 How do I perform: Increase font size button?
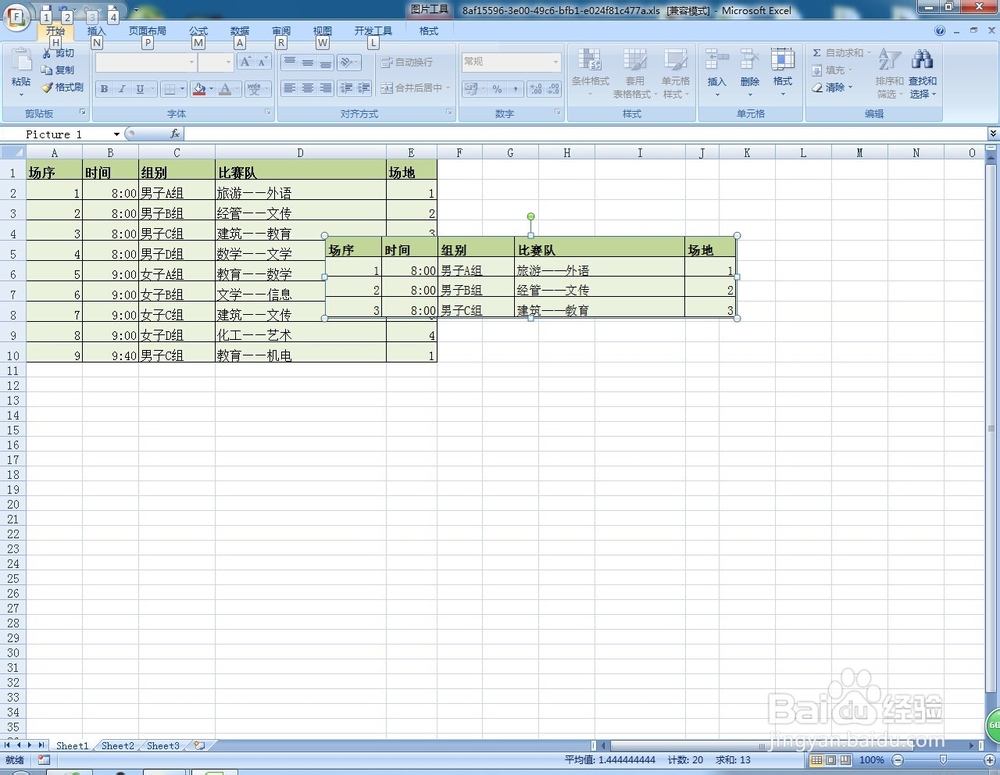pos(246,62)
